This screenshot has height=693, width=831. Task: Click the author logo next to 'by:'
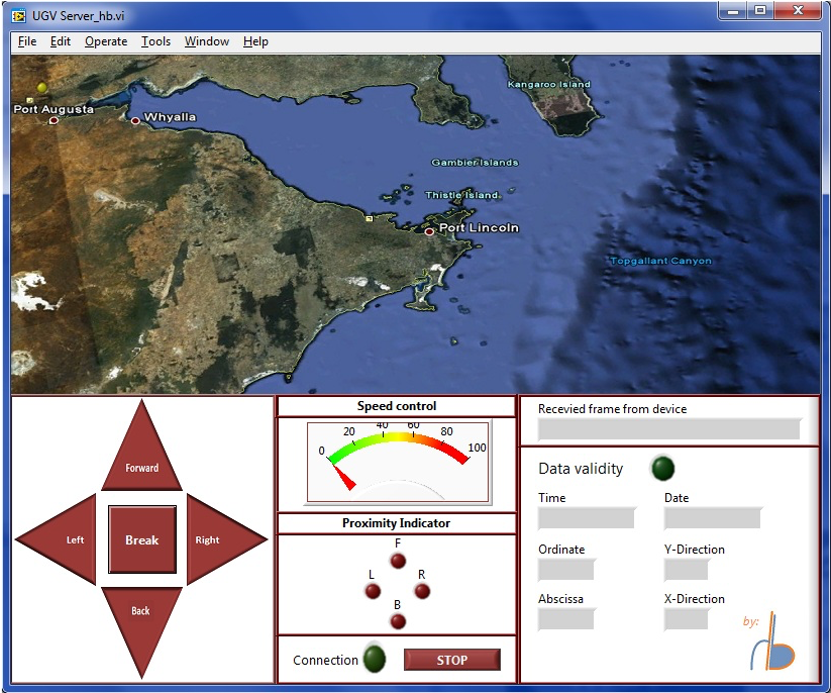pyautogui.click(x=773, y=642)
